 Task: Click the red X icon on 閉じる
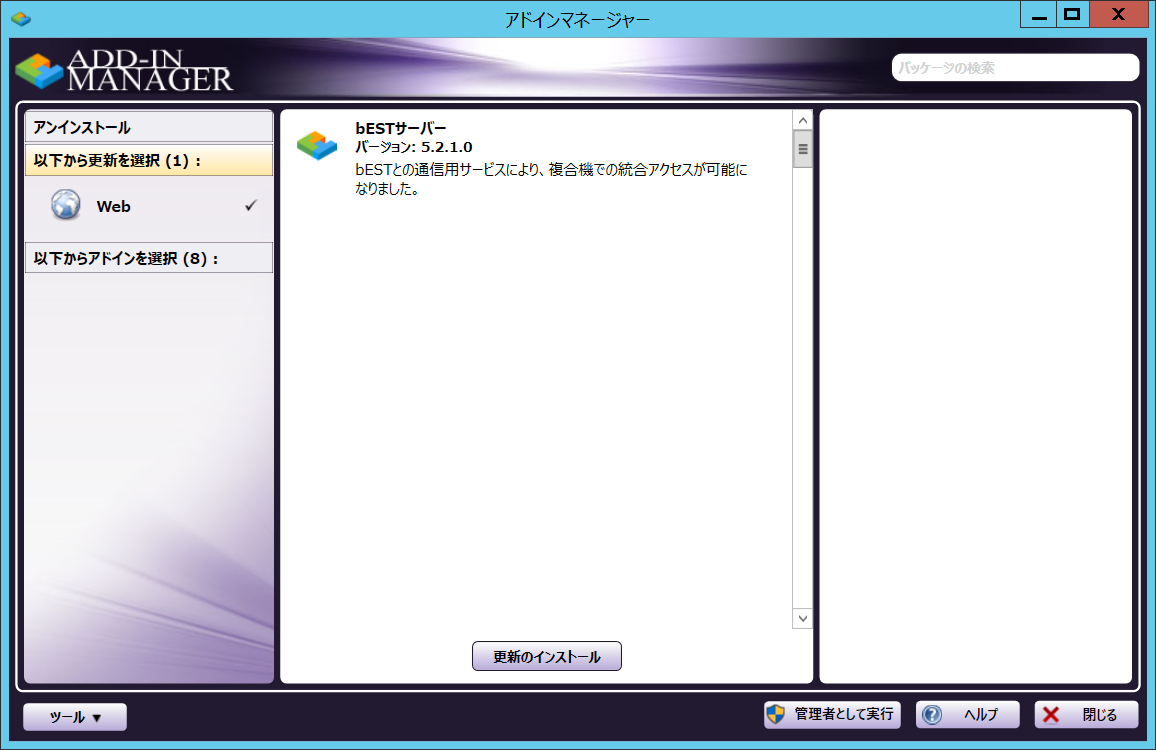click(x=1051, y=715)
